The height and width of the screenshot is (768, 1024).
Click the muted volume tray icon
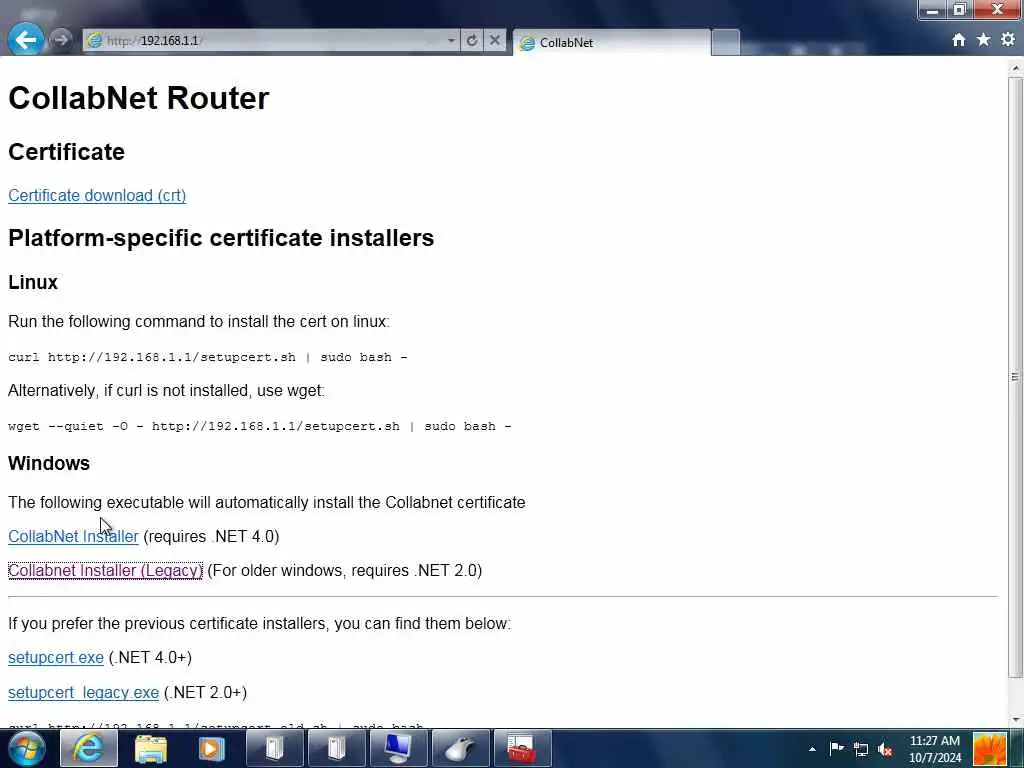point(885,750)
